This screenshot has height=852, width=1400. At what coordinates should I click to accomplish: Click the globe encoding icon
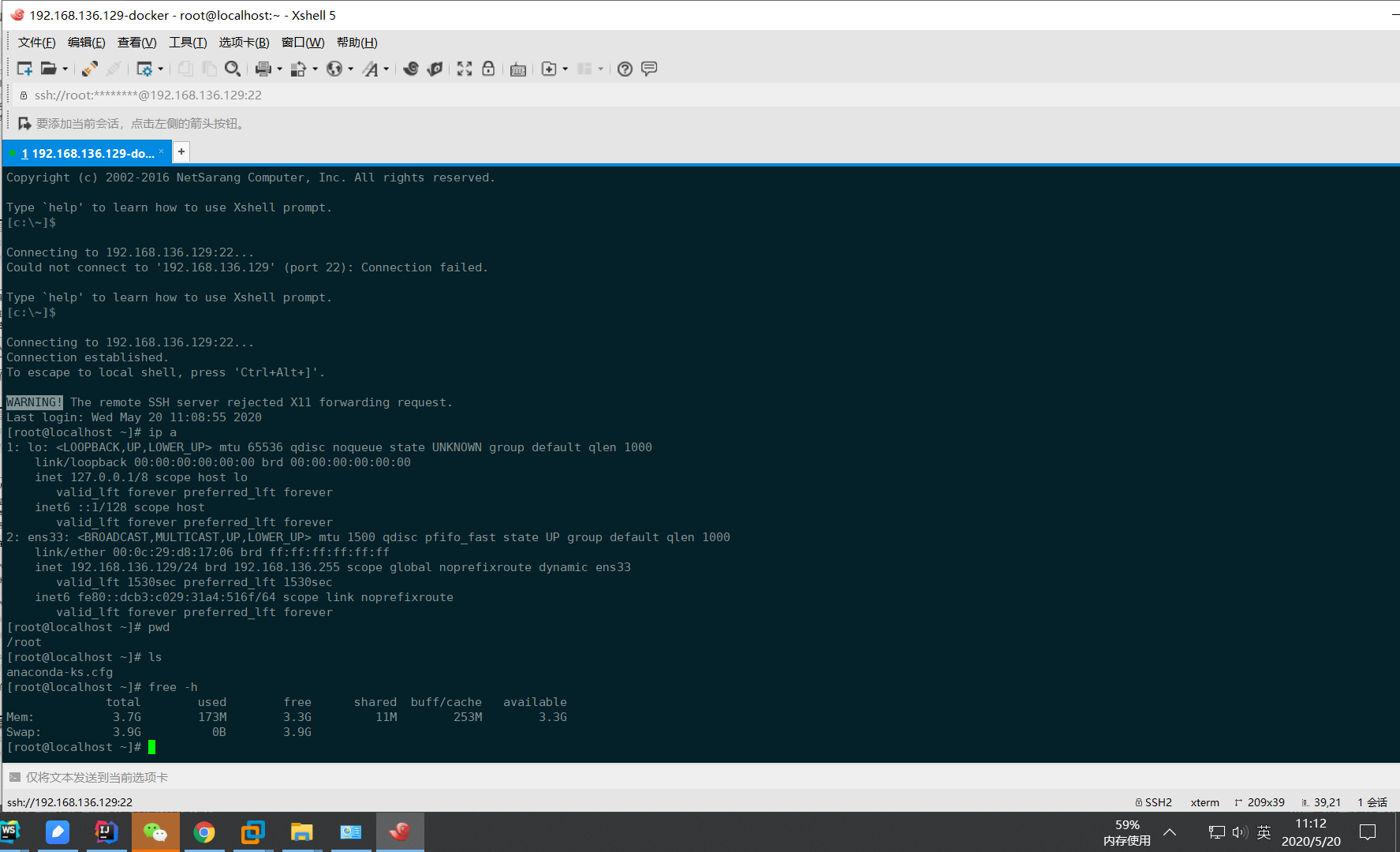tap(334, 69)
